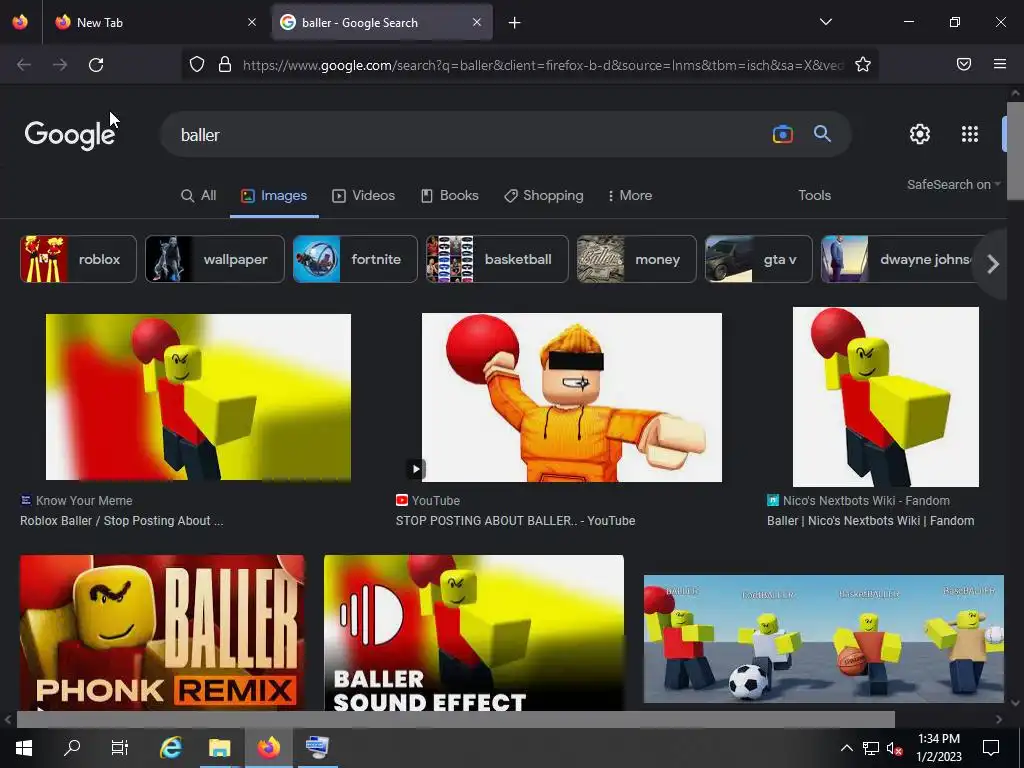
Task: Open Task View from the taskbar
Action: click(x=120, y=747)
